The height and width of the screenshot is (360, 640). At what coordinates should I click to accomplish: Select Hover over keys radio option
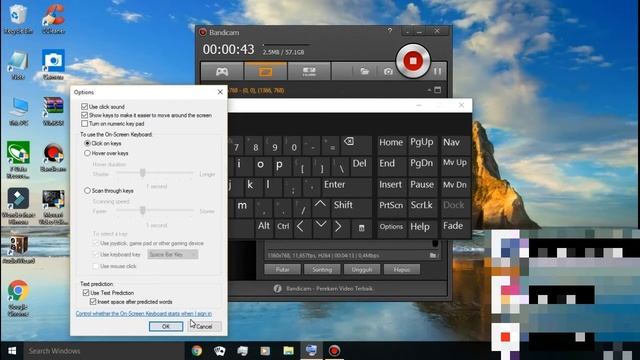tap(87, 153)
